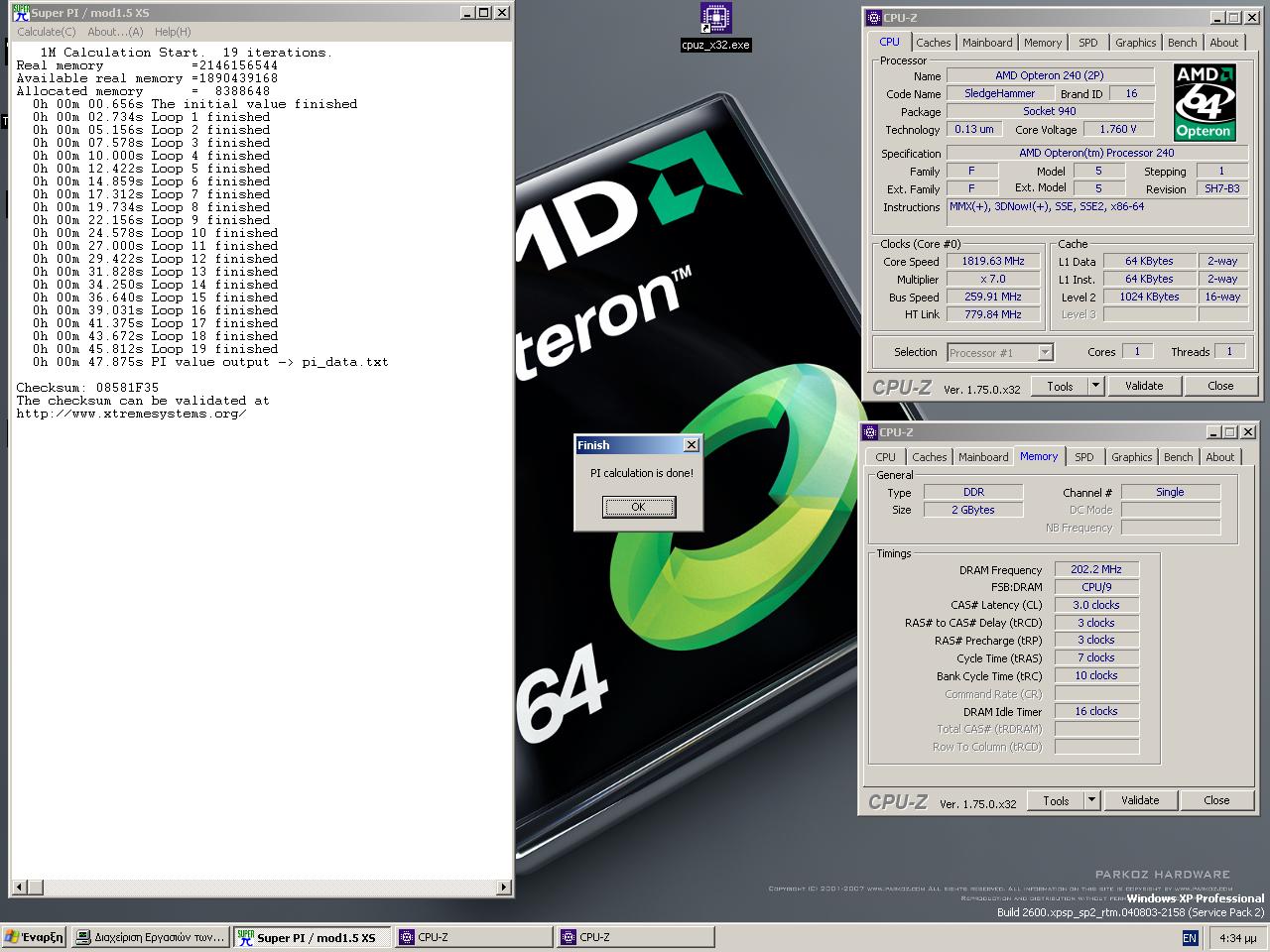Image resolution: width=1270 pixels, height=952 pixels.
Task: Minimize the Super PI window
Action: tap(467, 13)
